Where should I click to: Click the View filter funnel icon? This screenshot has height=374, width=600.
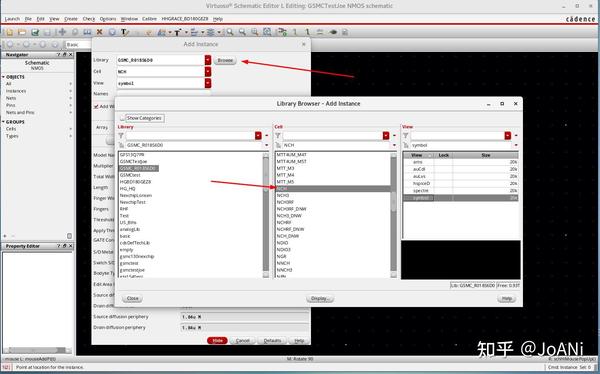click(x=406, y=136)
